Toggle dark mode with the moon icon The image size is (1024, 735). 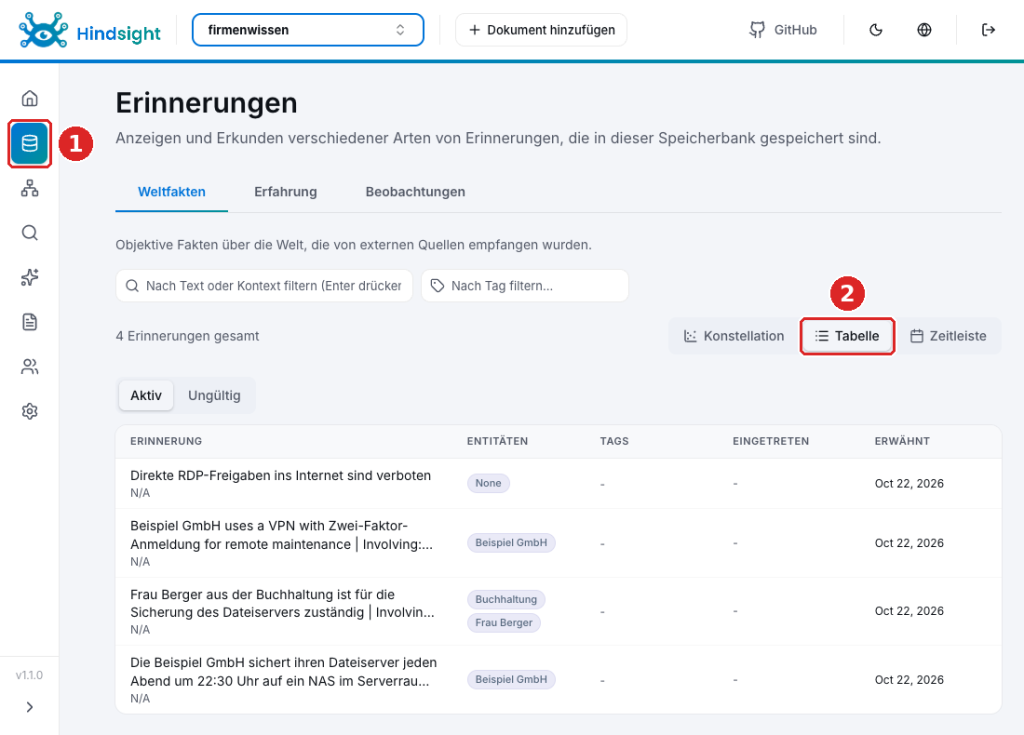tap(876, 30)
